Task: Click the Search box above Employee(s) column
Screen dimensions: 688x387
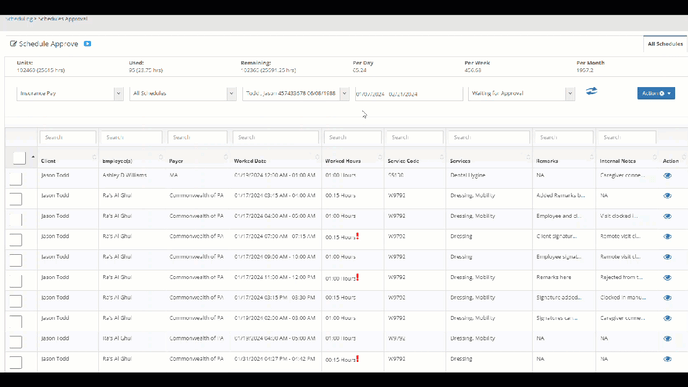Action: tap(131, 137)
